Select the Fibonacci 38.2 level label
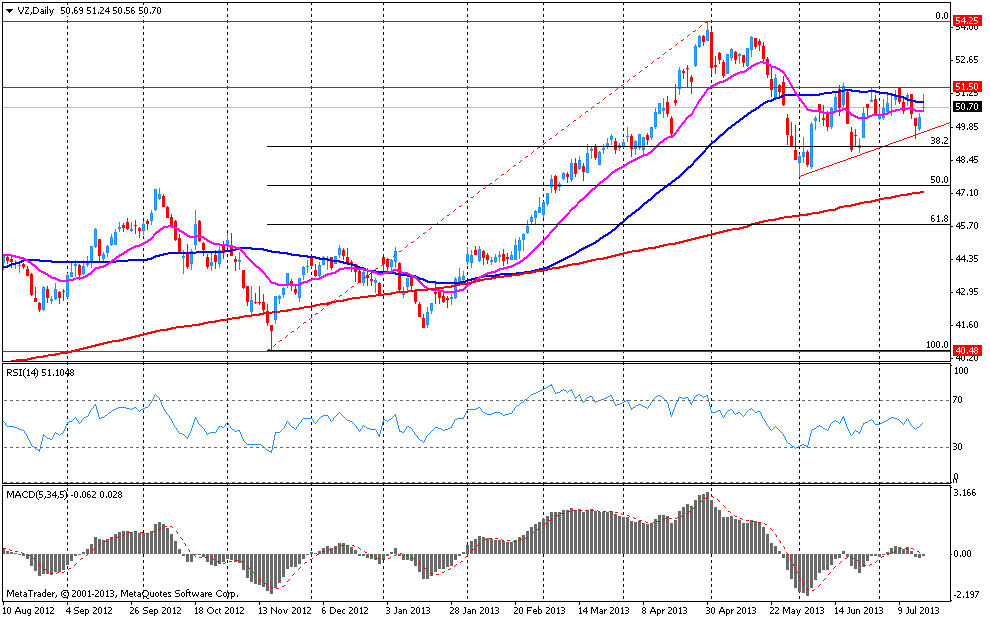 pos(939,141)
